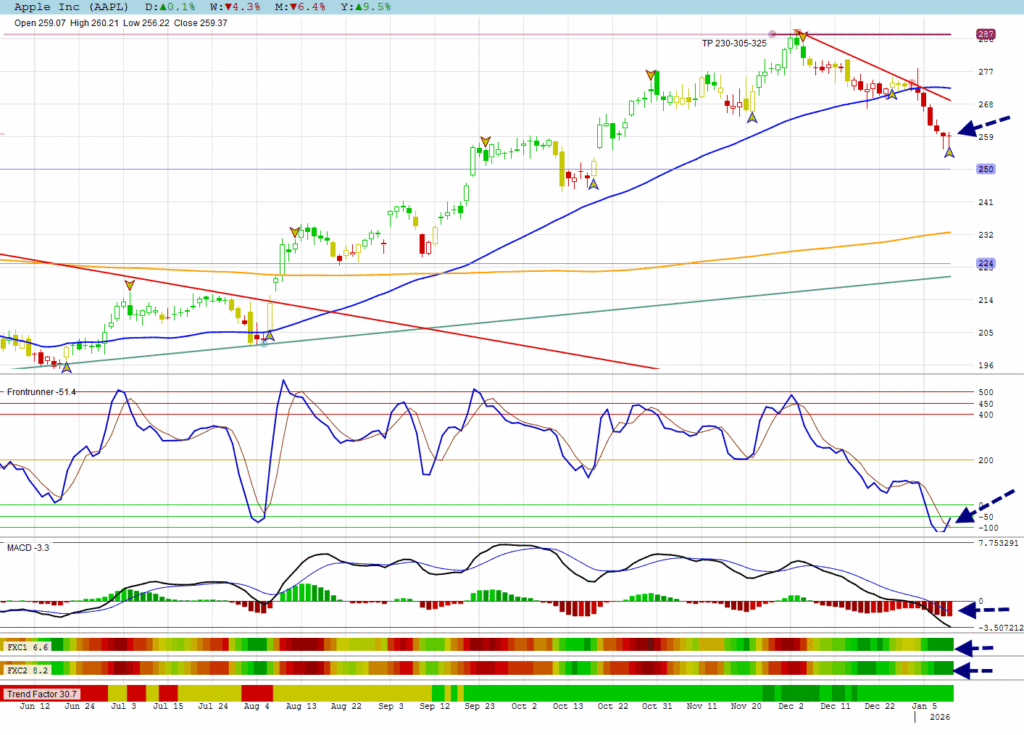
Task: Click the buy arrow beneath the latest candle
Action: 949,152
